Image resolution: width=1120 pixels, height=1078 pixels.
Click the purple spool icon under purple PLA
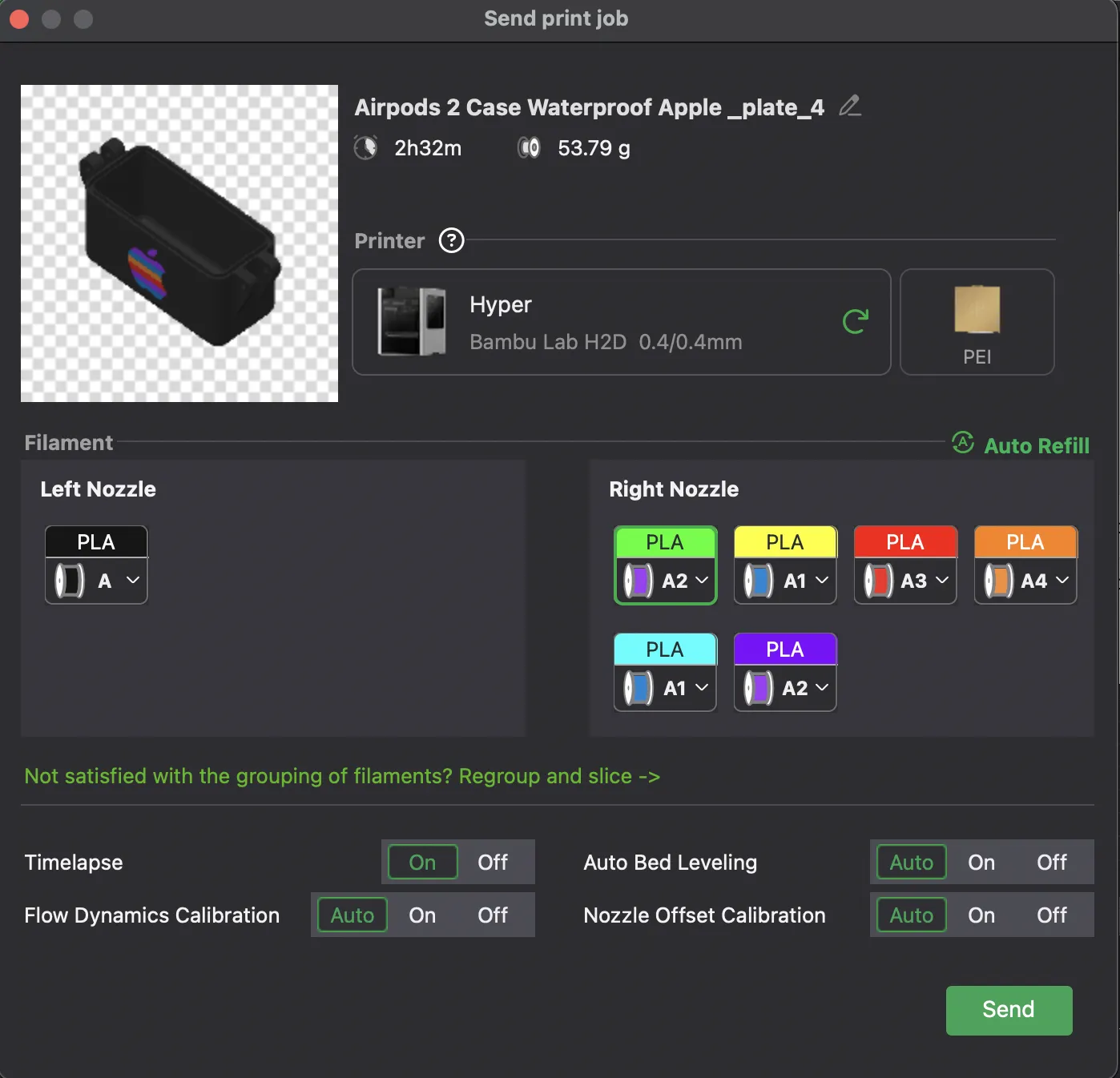[759, 688]
